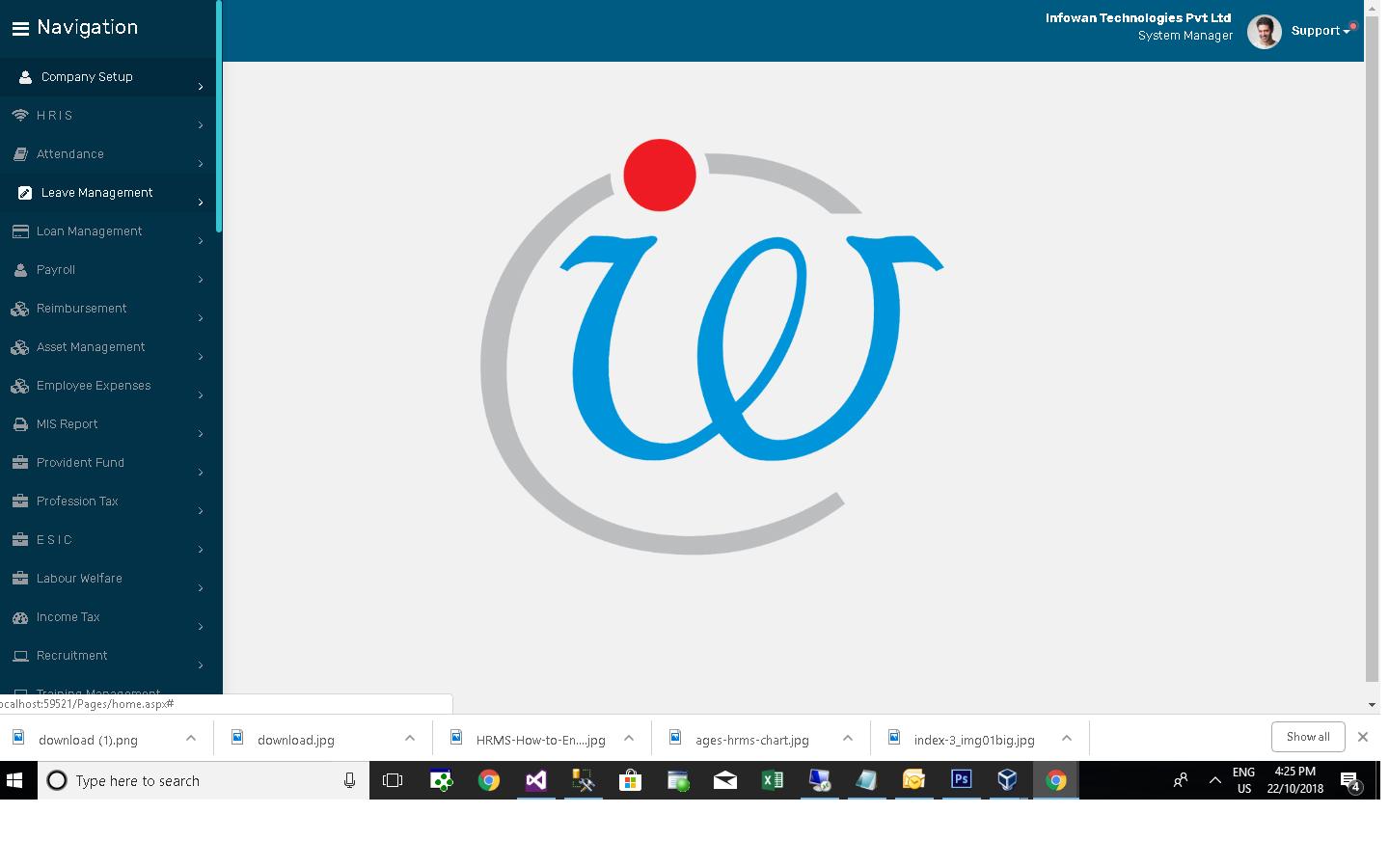Click the Profession Tax briefcase icon
The width and height of the screenshot is (1389, 868).
(x=20, y=502)
